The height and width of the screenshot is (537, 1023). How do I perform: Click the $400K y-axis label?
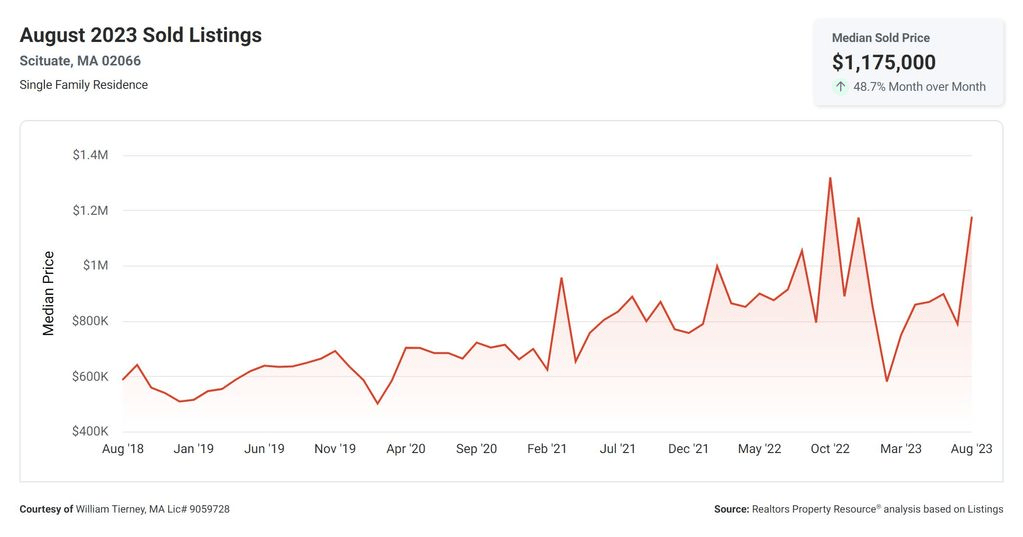click(90, 431)
